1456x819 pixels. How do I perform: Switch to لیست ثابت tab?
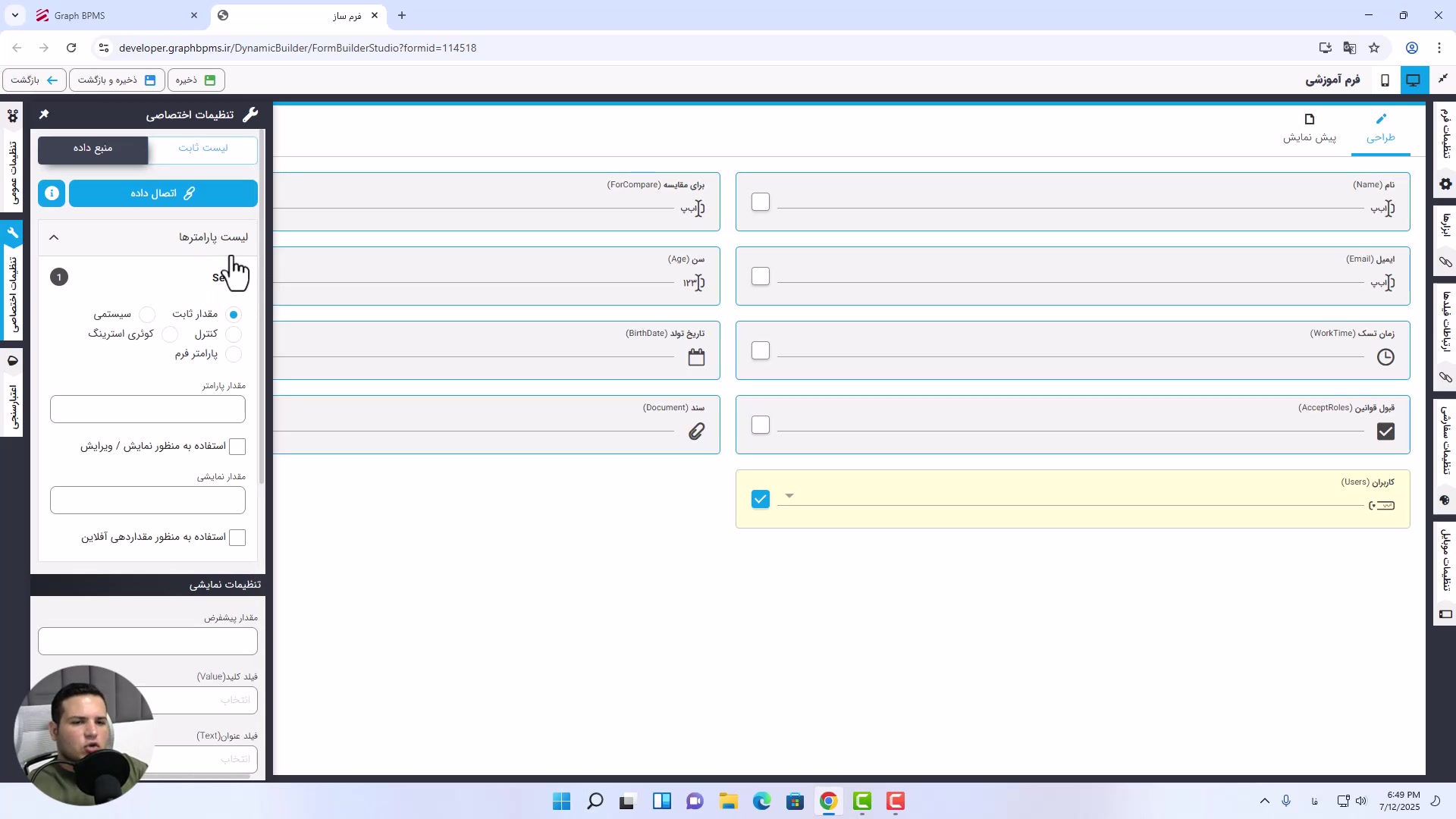tap(202, 148)
